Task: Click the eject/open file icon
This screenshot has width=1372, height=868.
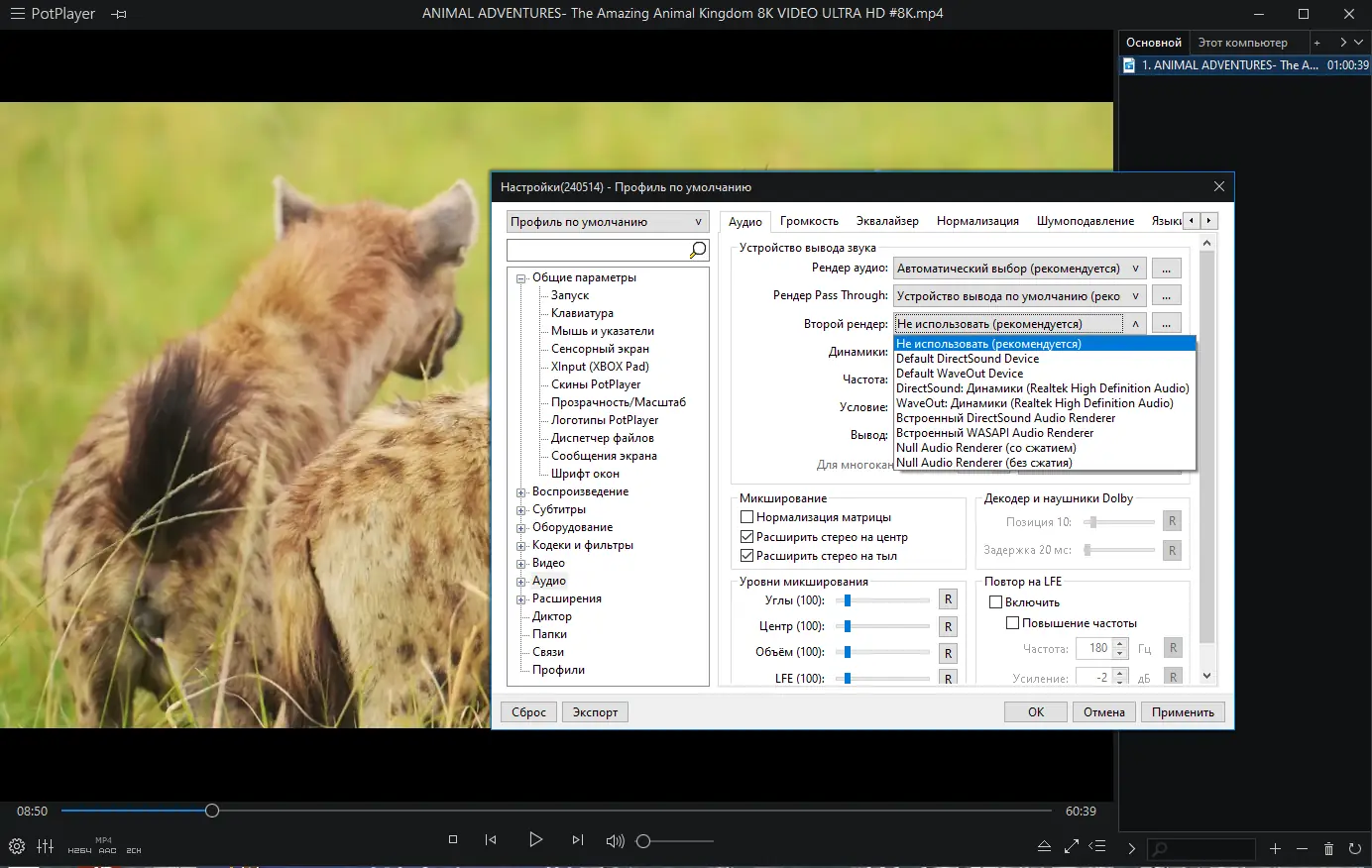Action: (1044, 847)
